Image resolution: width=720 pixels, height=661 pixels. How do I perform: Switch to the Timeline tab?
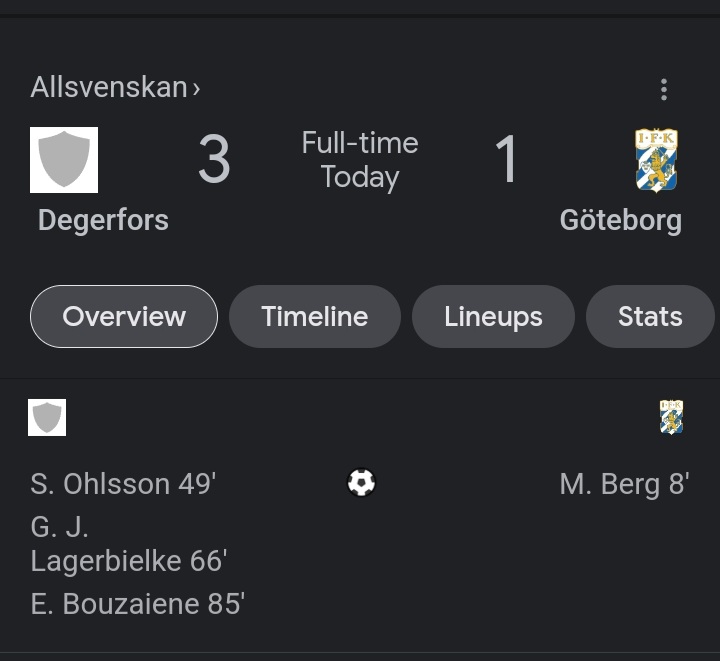[x=315, y=316]
